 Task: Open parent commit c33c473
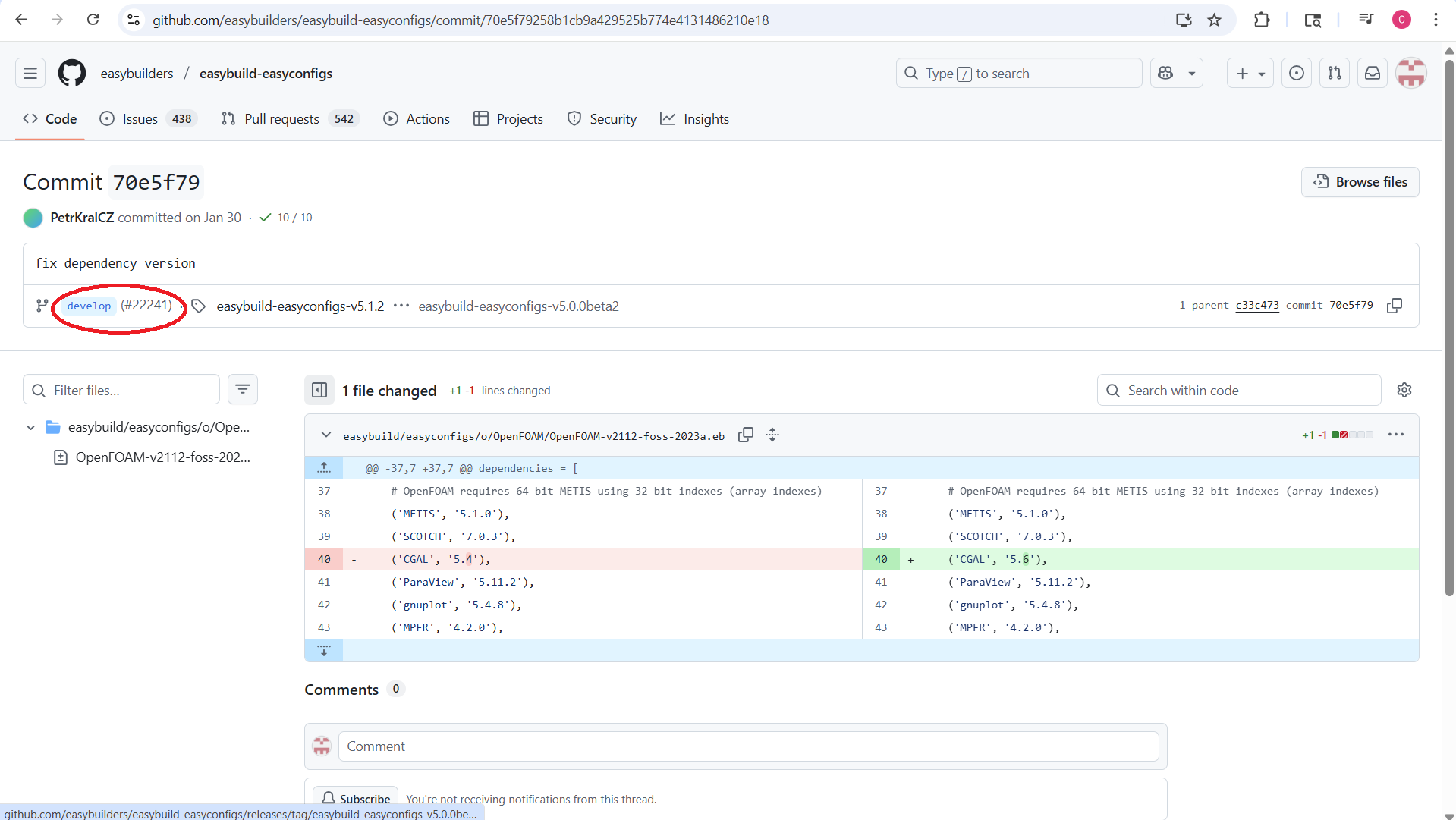[x=1257, y=306]
